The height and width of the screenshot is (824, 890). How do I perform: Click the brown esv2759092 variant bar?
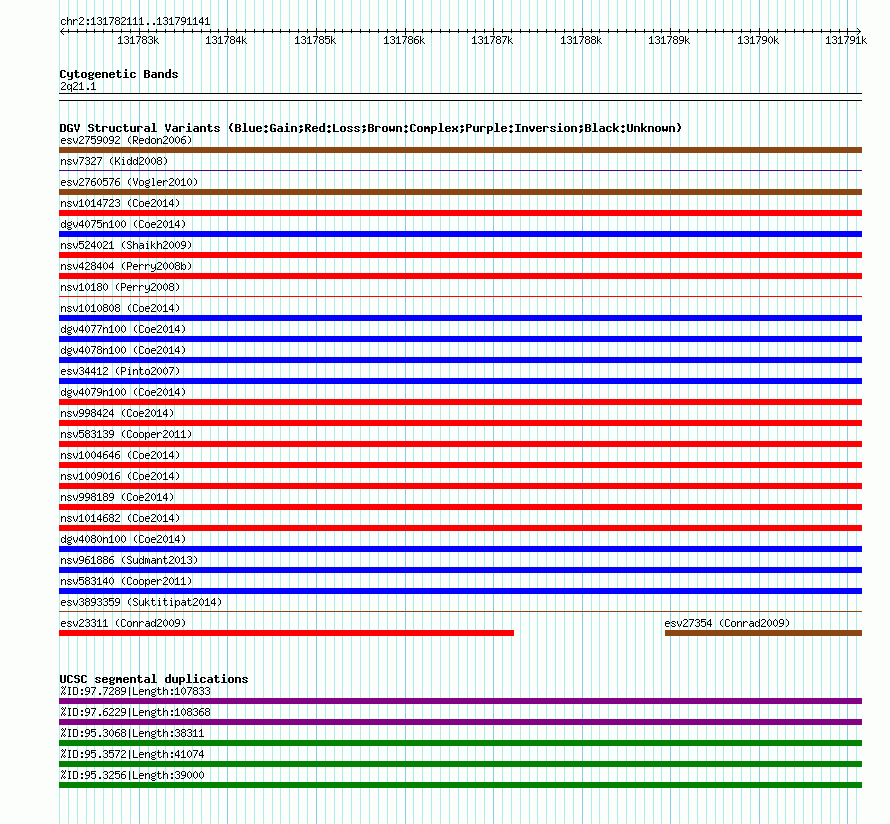click(460, 150)
